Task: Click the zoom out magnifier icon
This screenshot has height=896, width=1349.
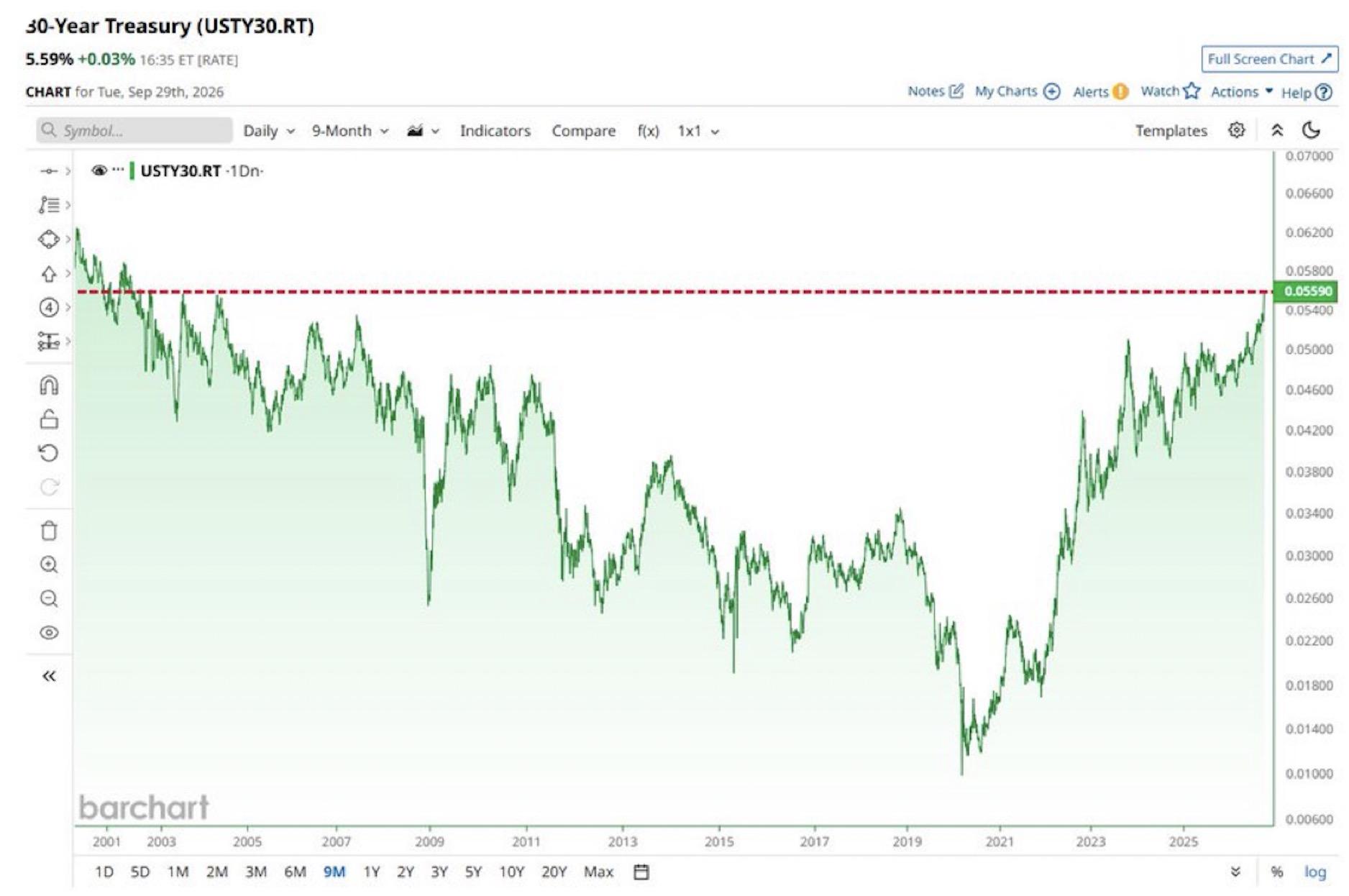Action: (49, 598)
